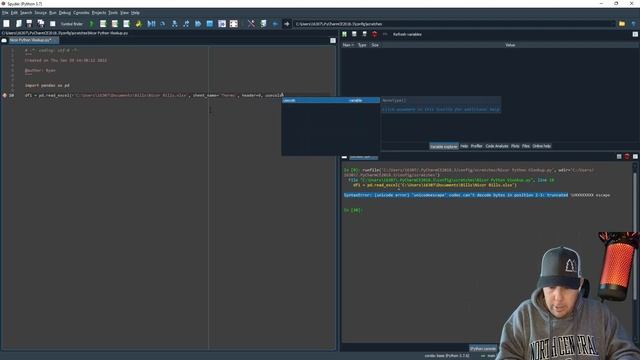640x360 pixels.
Task: Sort variables by Type column header
Action: pyautogui.click(x=362, y=45)
